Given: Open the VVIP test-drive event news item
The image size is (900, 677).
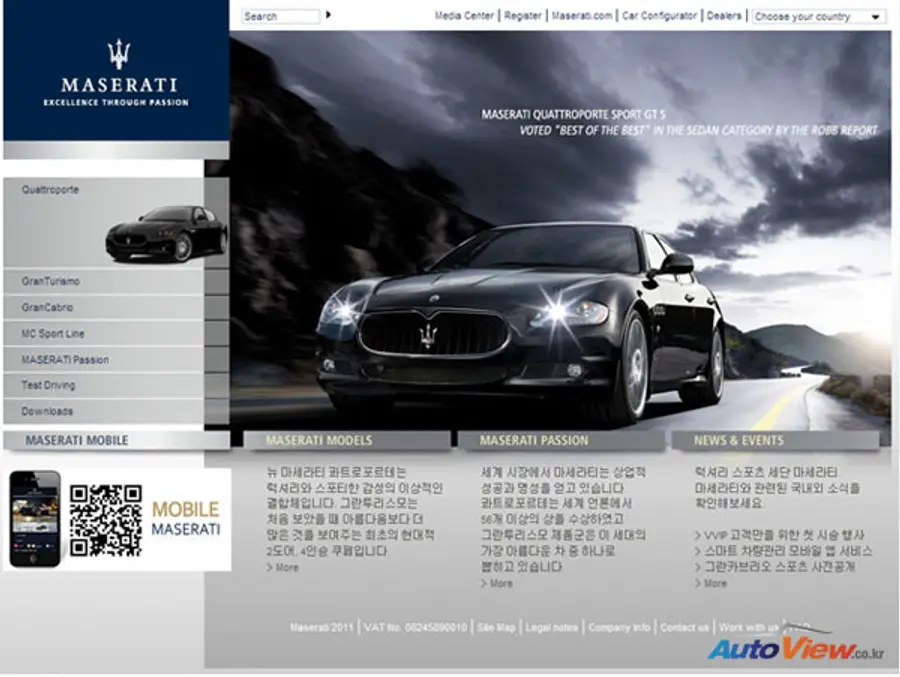Looking at the screenshot, I should click(779, 535).
